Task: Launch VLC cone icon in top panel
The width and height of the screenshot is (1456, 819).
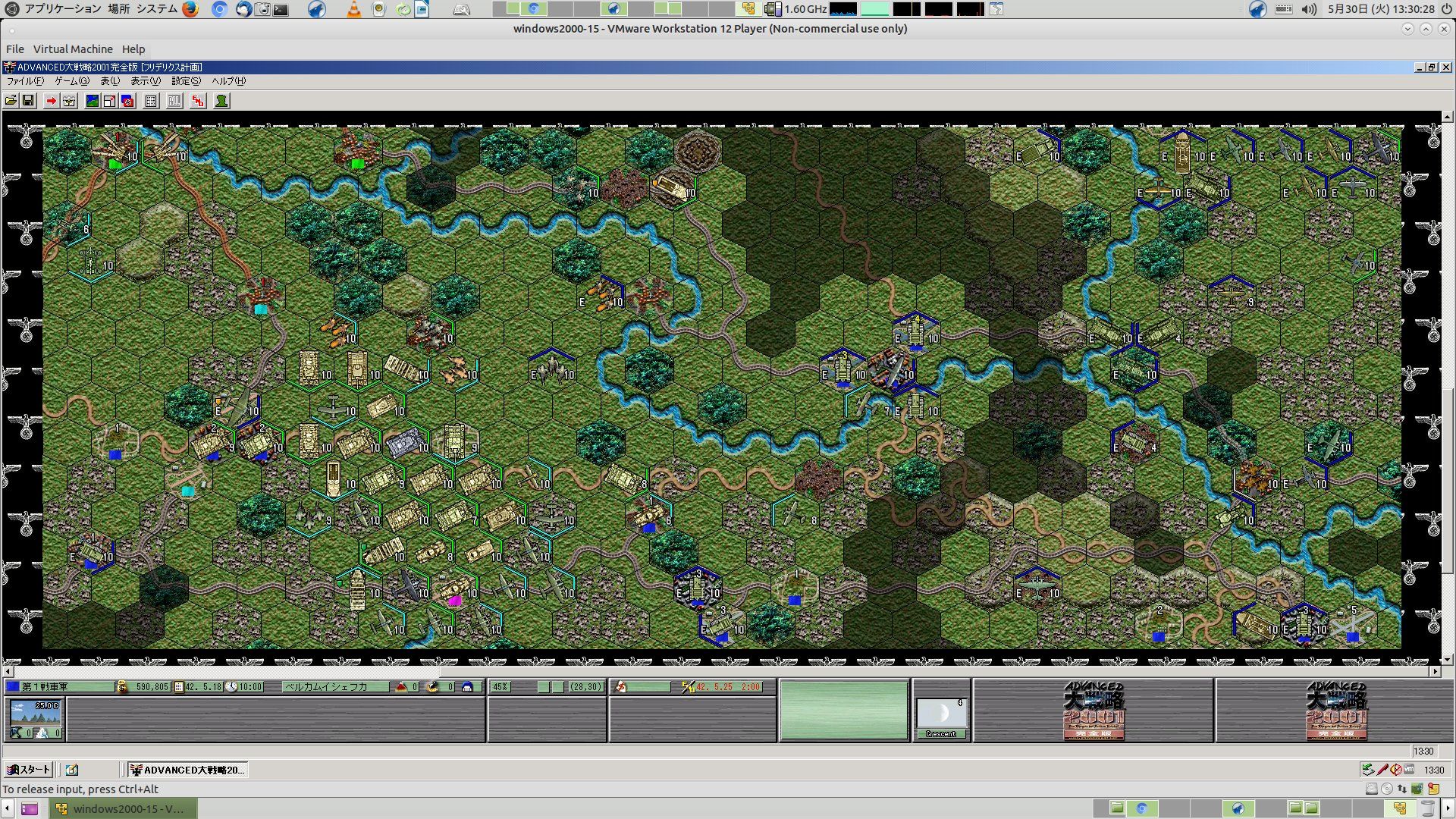Action: click(353, 9)
